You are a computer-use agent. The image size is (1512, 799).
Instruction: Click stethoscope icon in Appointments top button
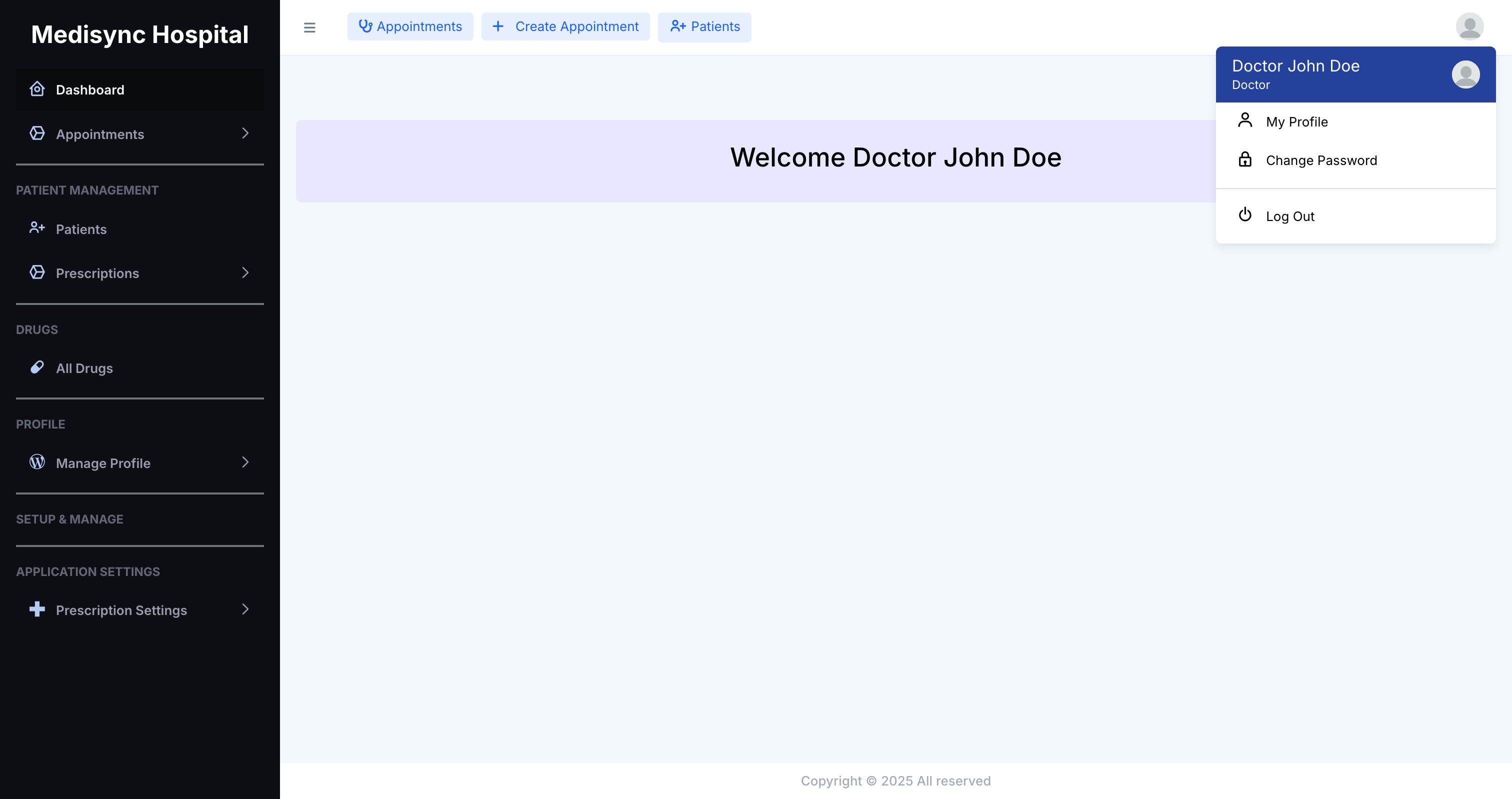click(x=365, y=26)
